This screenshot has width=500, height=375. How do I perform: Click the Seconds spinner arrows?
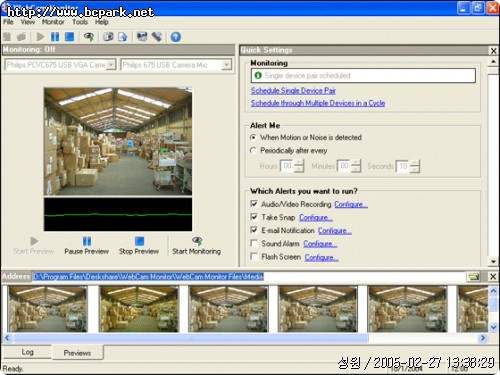pos(415,166)
